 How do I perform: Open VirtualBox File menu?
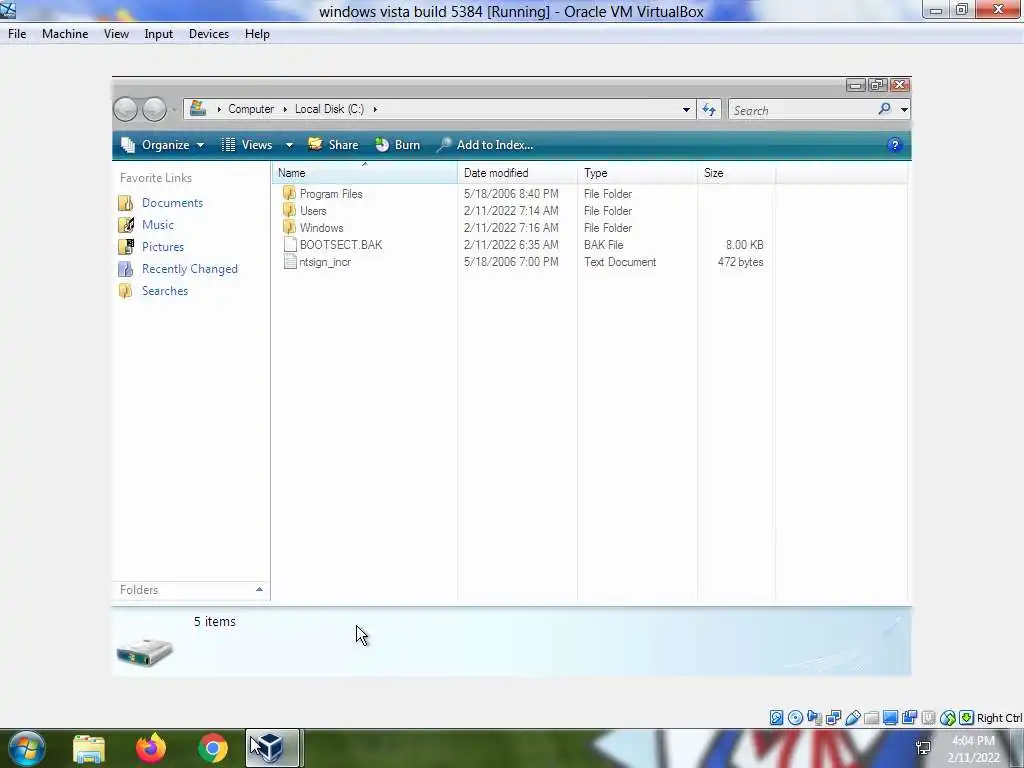pyautogui.click(x=17, y=34)
